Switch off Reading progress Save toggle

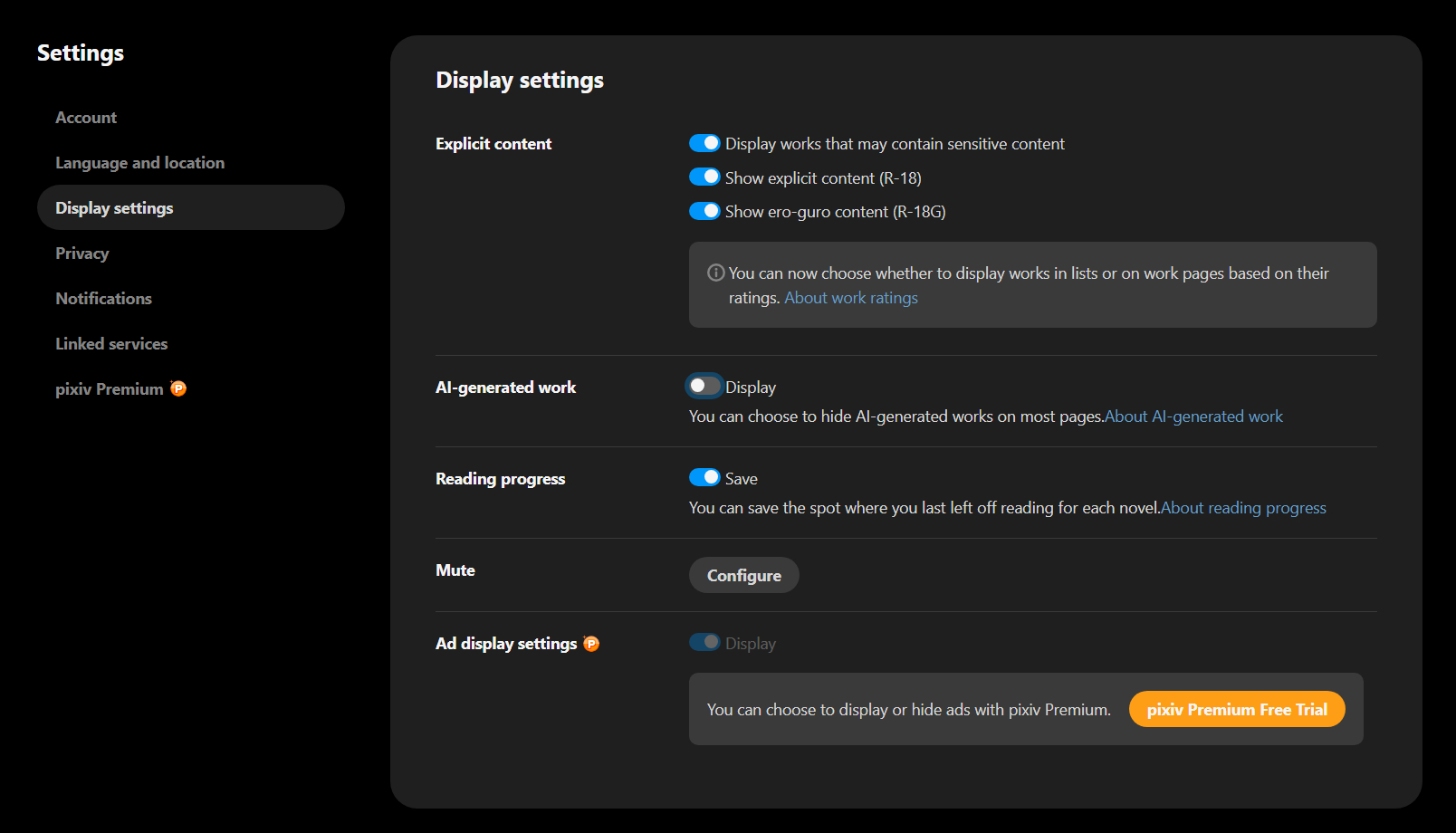[x=704, y=478]
